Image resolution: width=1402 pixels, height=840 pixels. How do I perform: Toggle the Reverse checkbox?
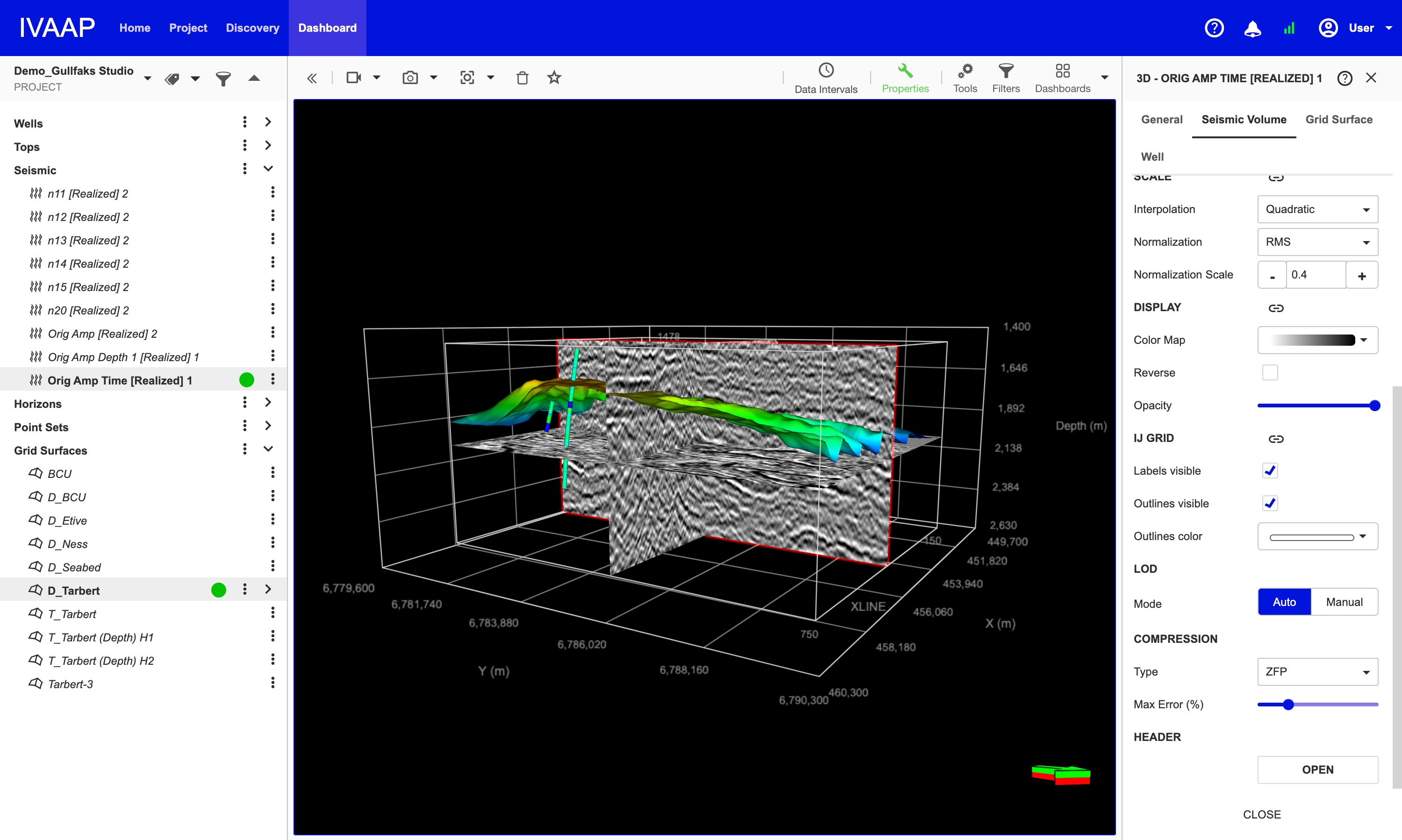point(1270,372)
